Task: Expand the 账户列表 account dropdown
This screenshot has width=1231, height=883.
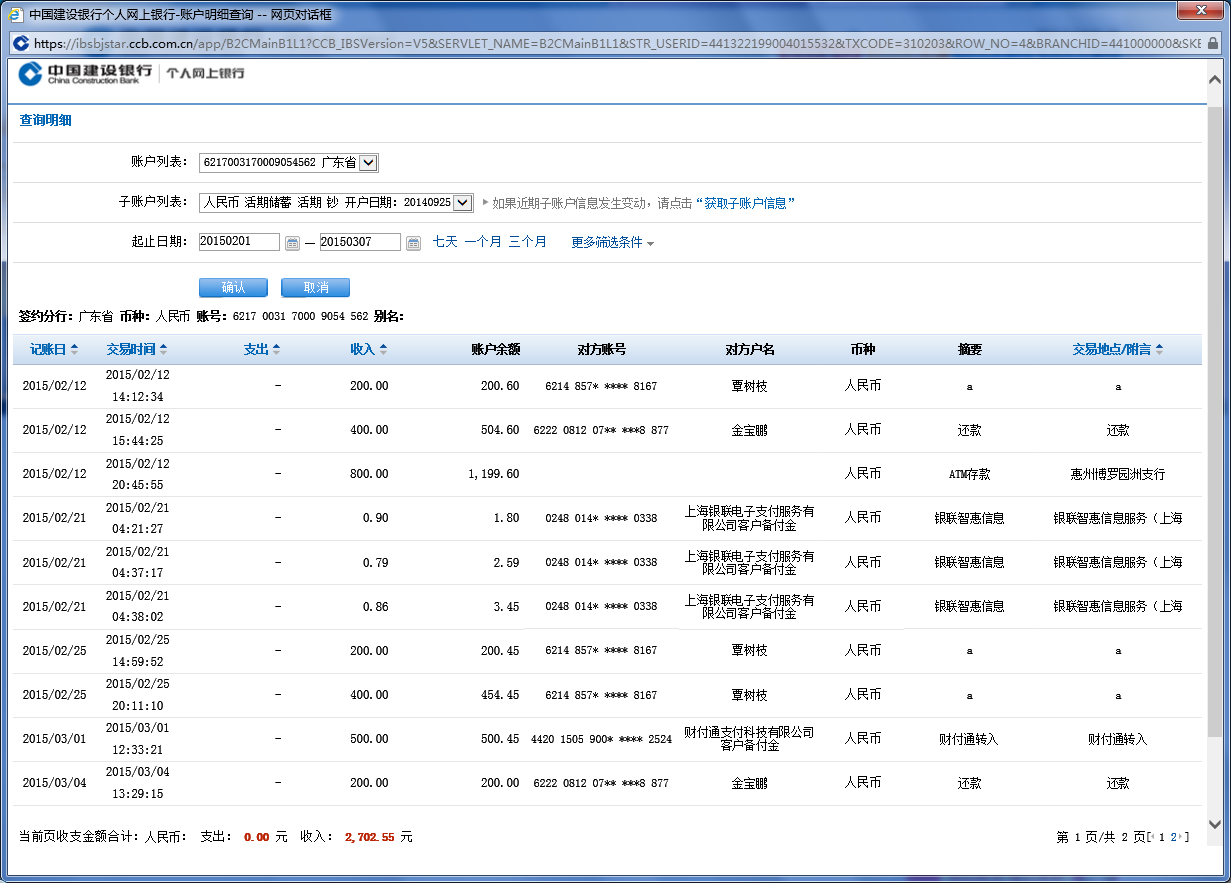Action: pyautogui.click(x=368, y=163)
